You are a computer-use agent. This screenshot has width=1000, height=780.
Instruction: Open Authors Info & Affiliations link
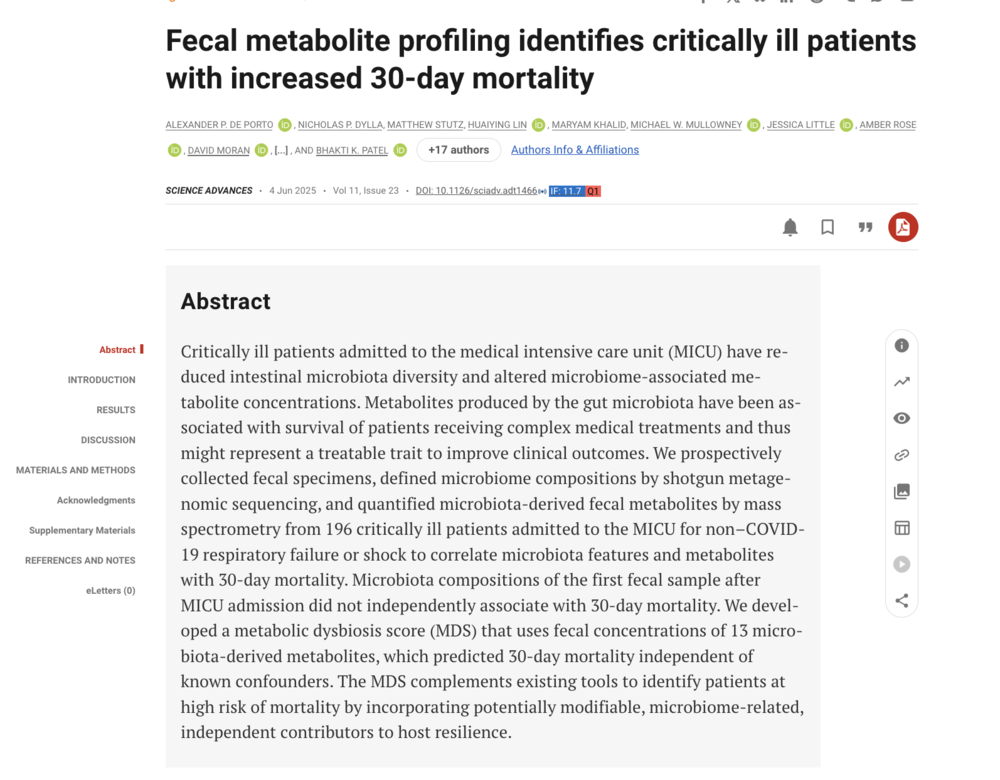(574, 150)
